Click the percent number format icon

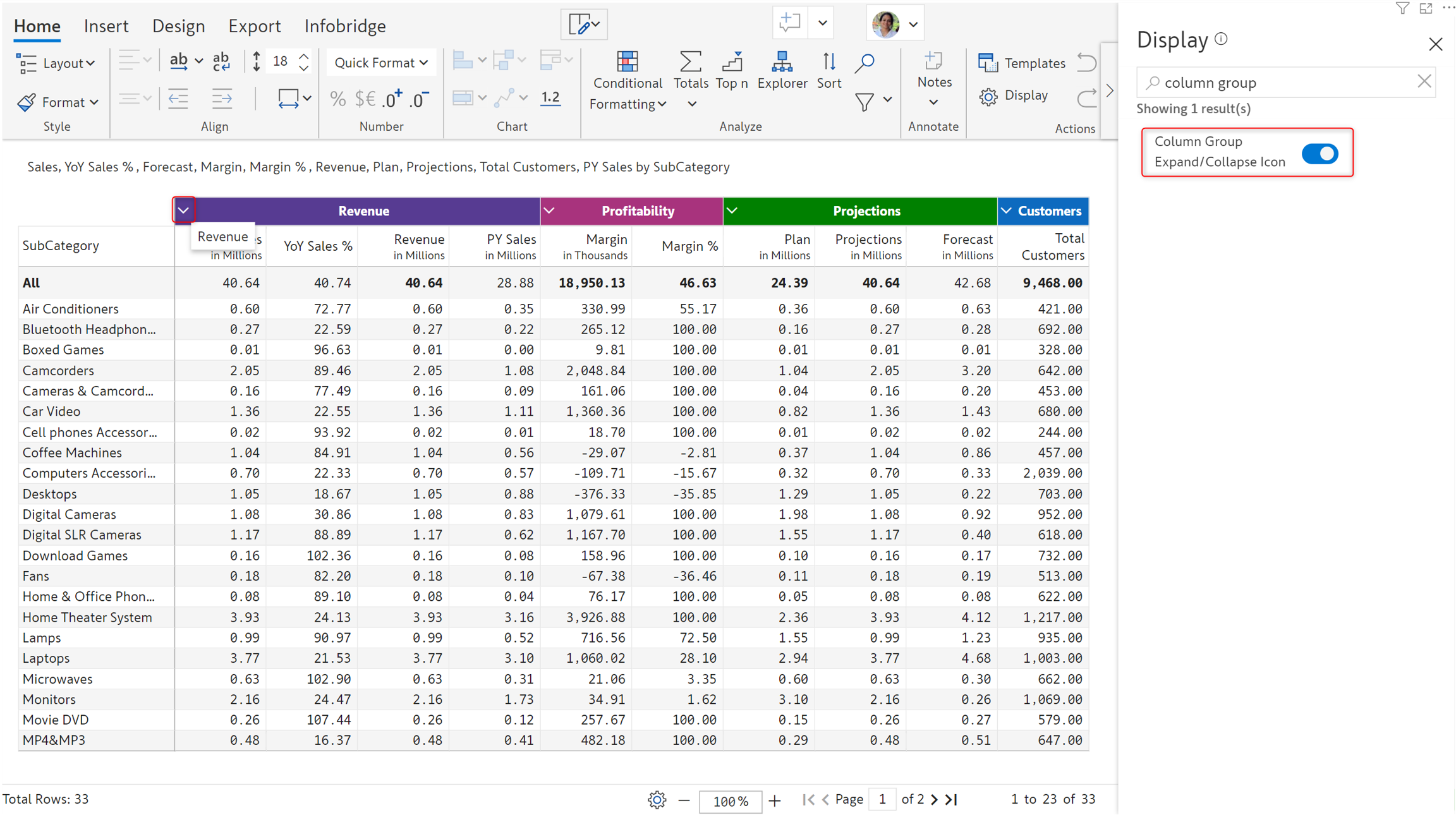[338, 99]
